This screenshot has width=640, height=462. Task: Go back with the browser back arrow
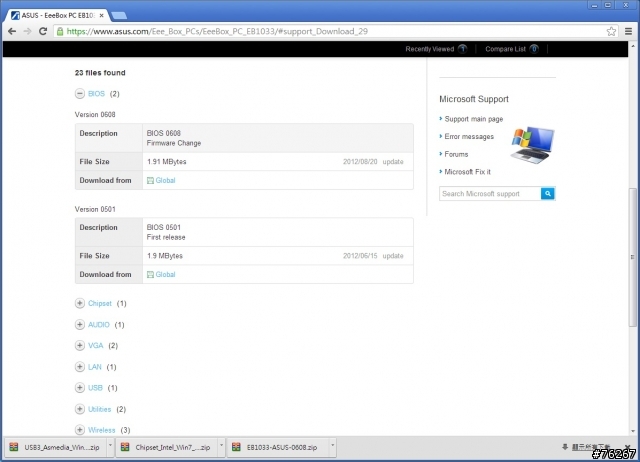[x=12, y=31]
